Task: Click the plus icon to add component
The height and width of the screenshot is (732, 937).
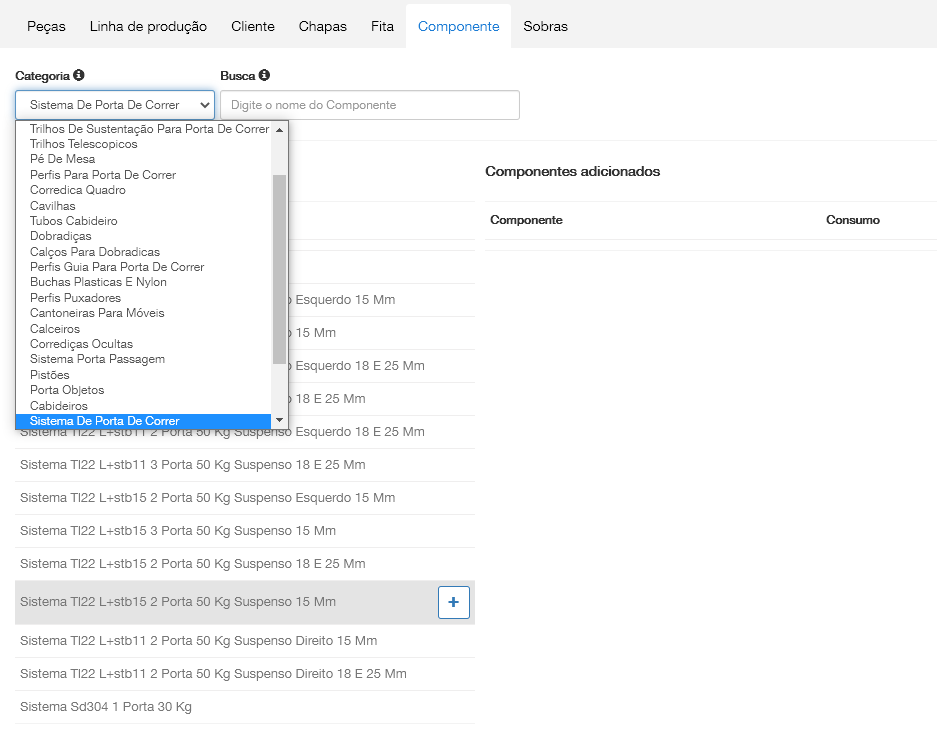Action: point(453,602)
